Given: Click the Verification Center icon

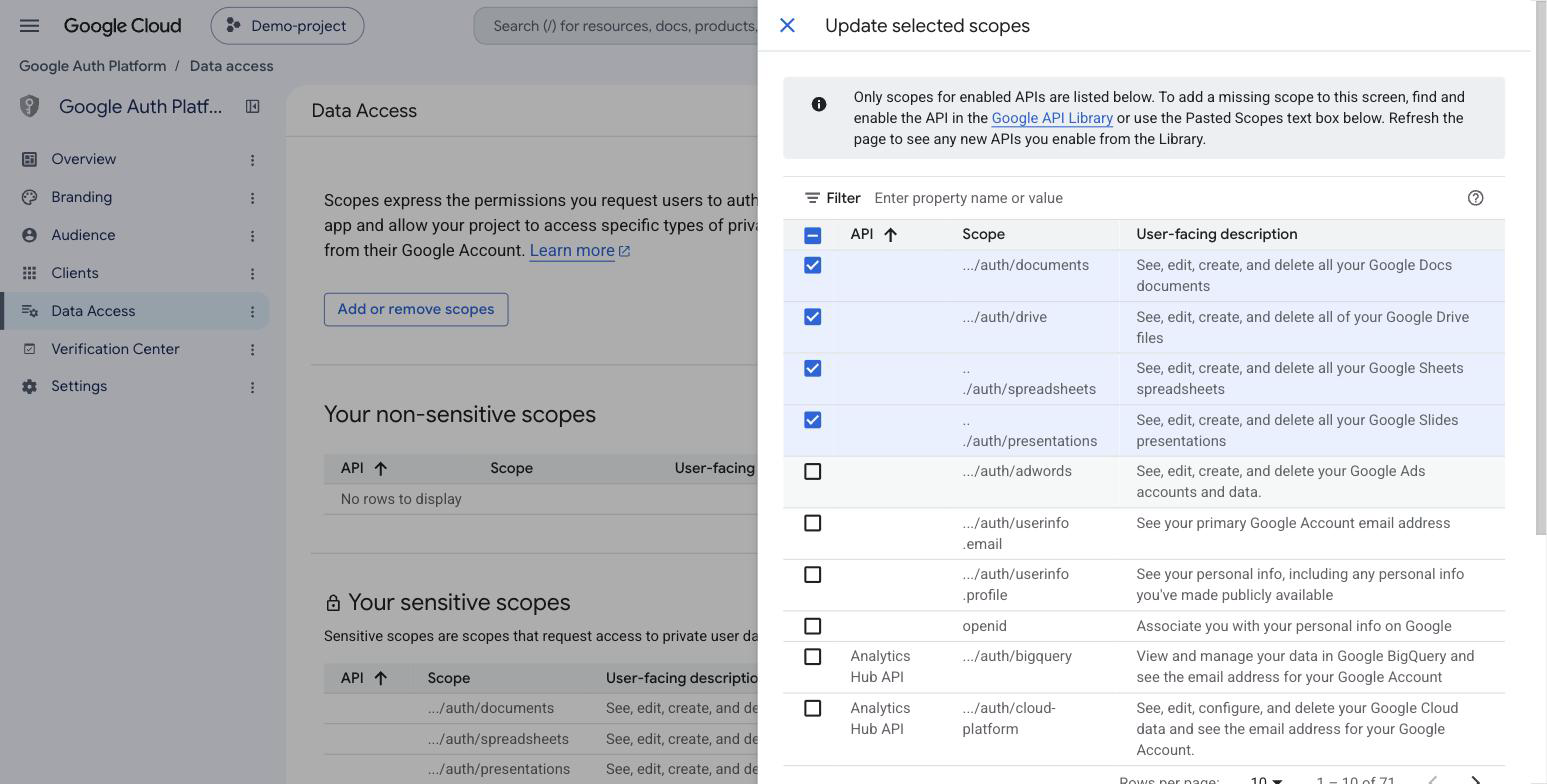Looking at the screenshot, I should pos(30,349).
